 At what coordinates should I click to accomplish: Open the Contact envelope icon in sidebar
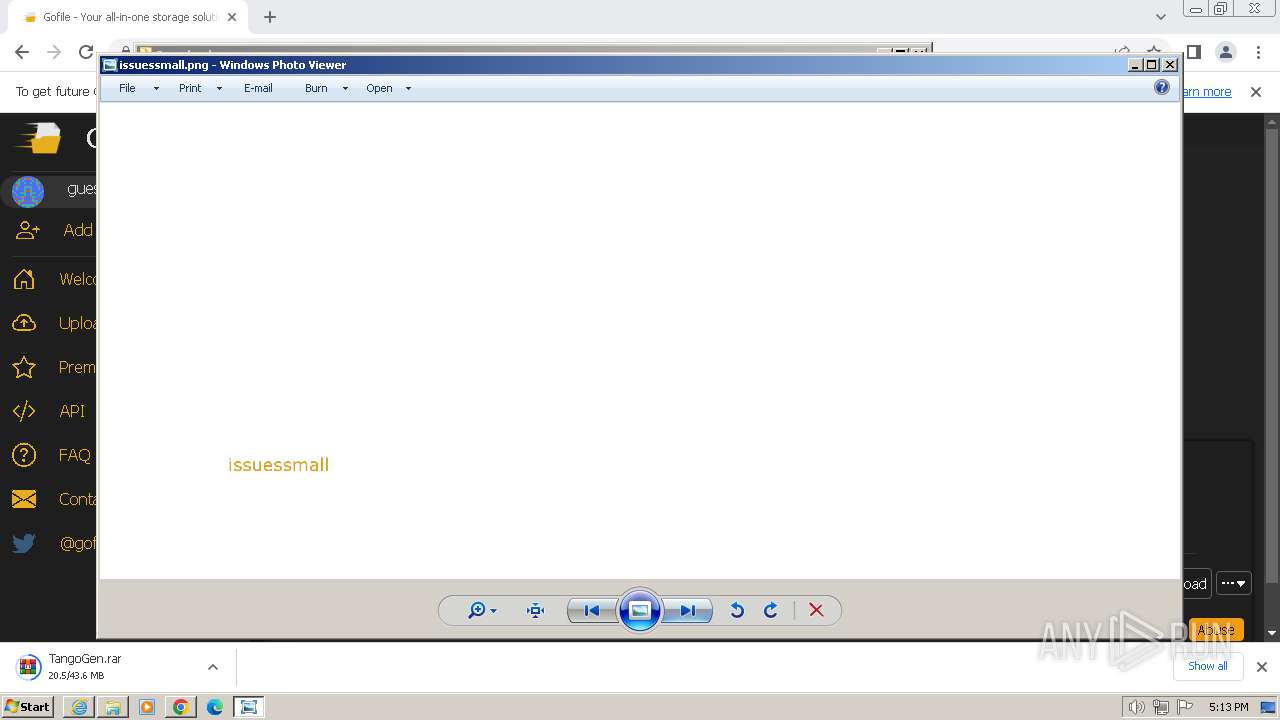[x=24, y=499]
